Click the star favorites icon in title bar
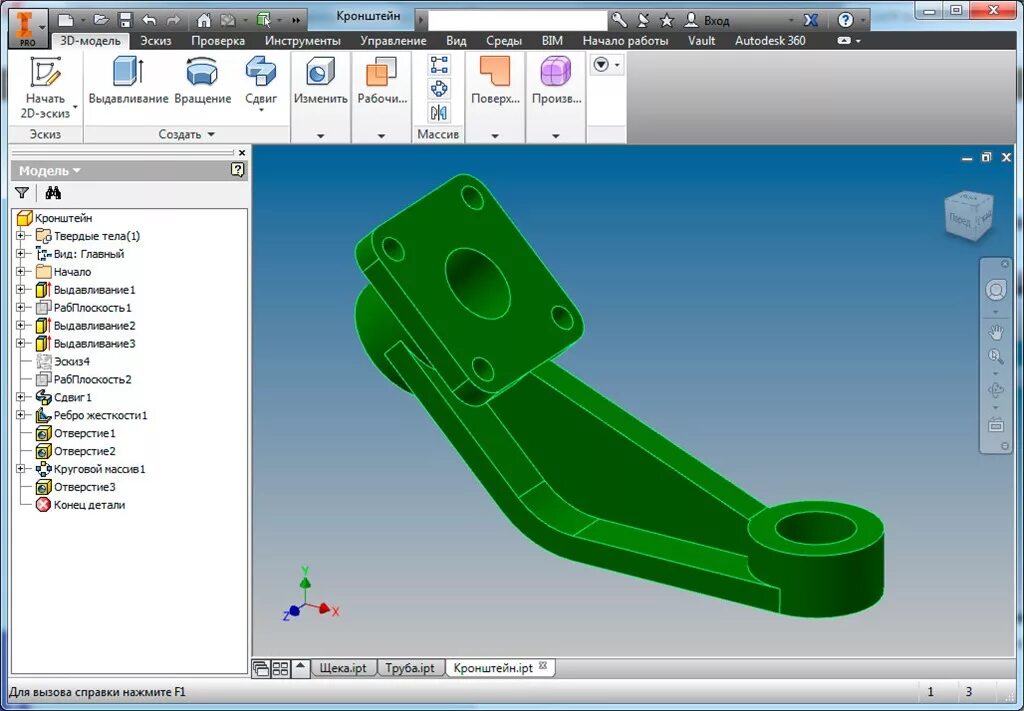Screen dimensions: 1024x711 [x=666, y=20]
